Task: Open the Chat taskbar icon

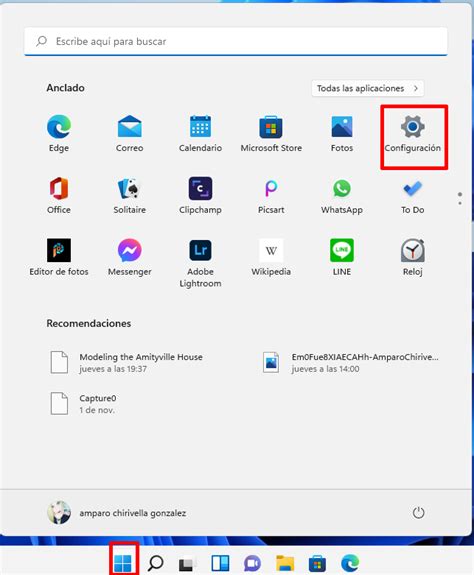Action: pyautogui.click(x=253, y=563)
